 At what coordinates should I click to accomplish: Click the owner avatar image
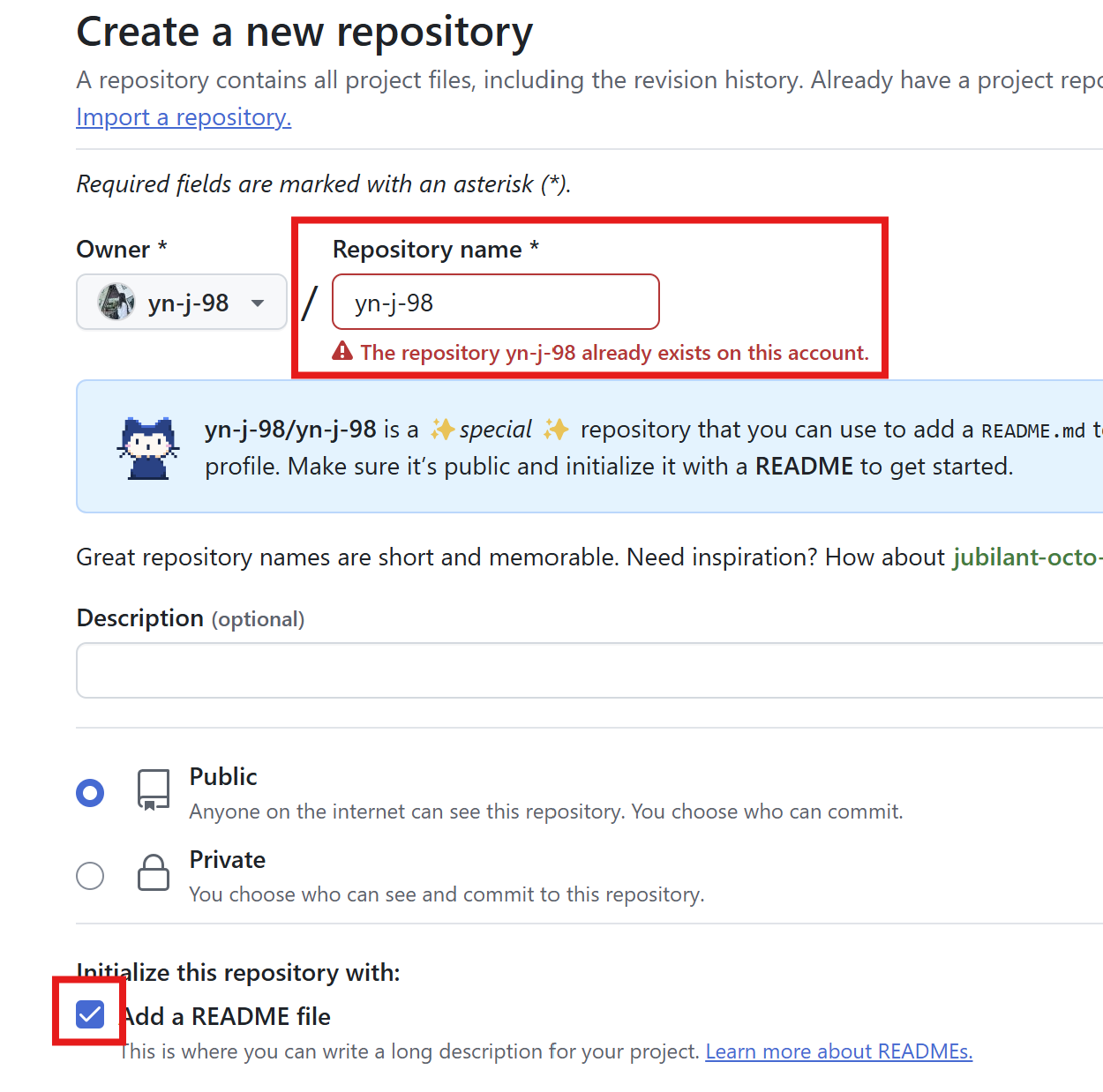pos(116,302)
